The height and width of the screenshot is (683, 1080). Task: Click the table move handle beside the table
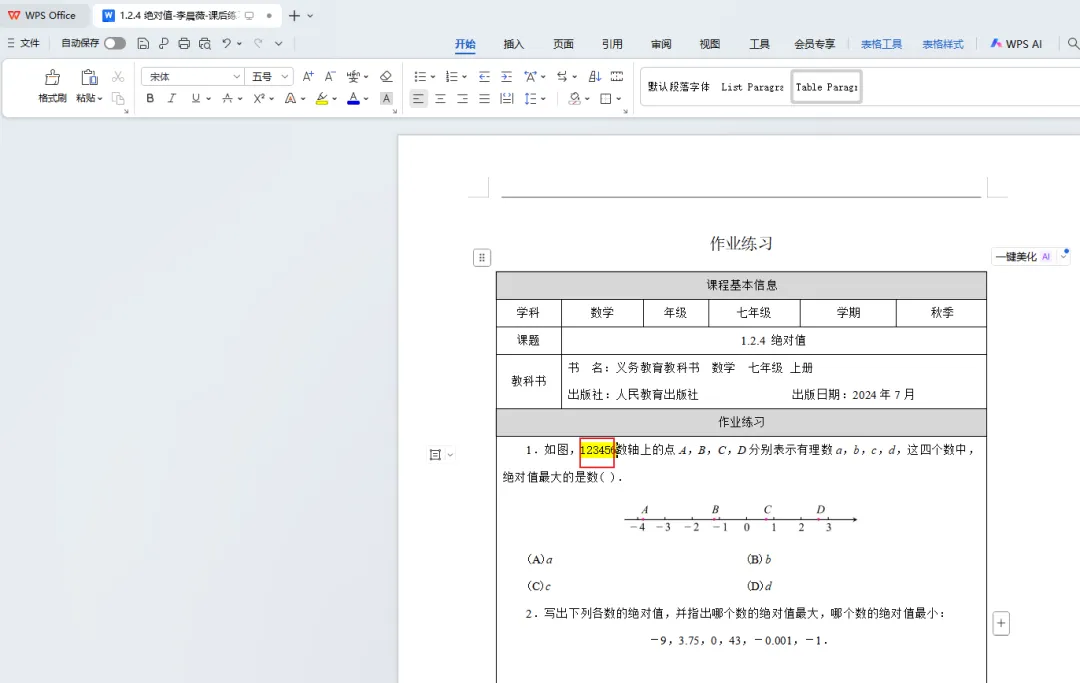point(482,258)
